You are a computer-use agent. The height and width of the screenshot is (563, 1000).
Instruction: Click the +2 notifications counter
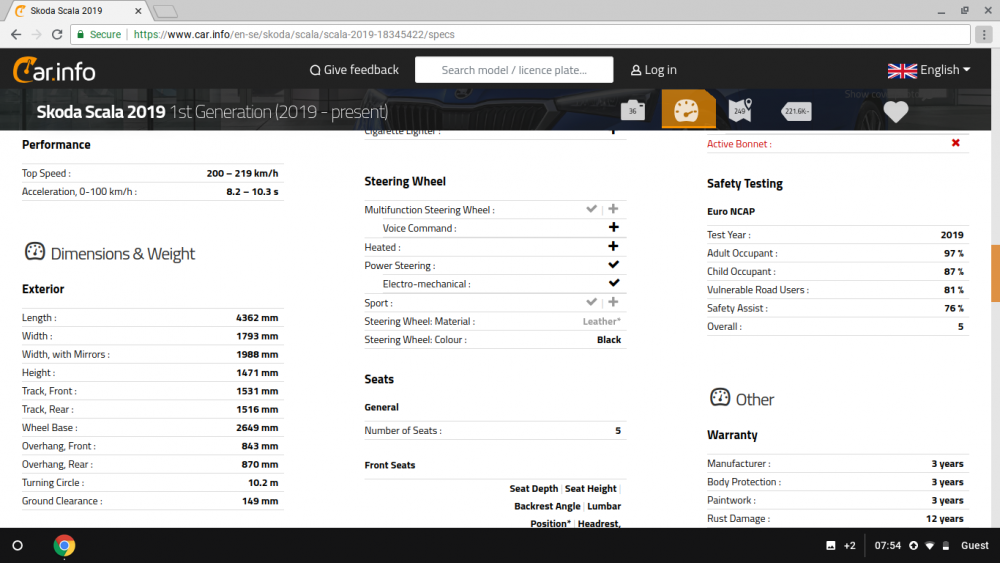click(x=849, y=546)
